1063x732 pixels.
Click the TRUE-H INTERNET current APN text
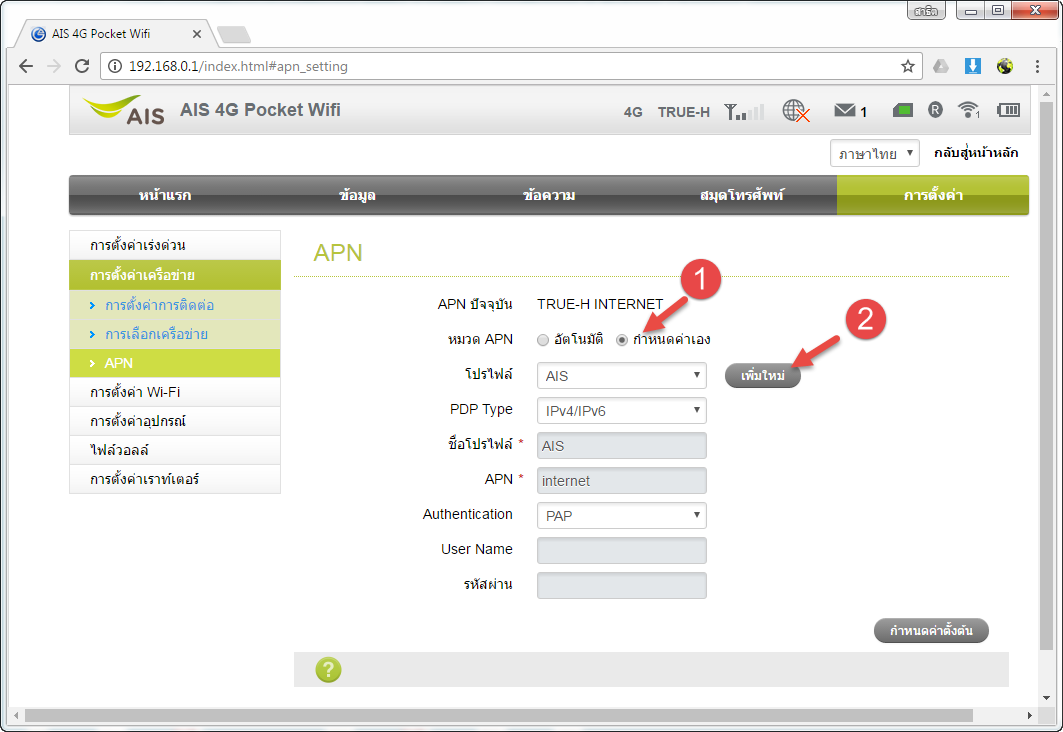pyautogui.click(x=600, y=304)
